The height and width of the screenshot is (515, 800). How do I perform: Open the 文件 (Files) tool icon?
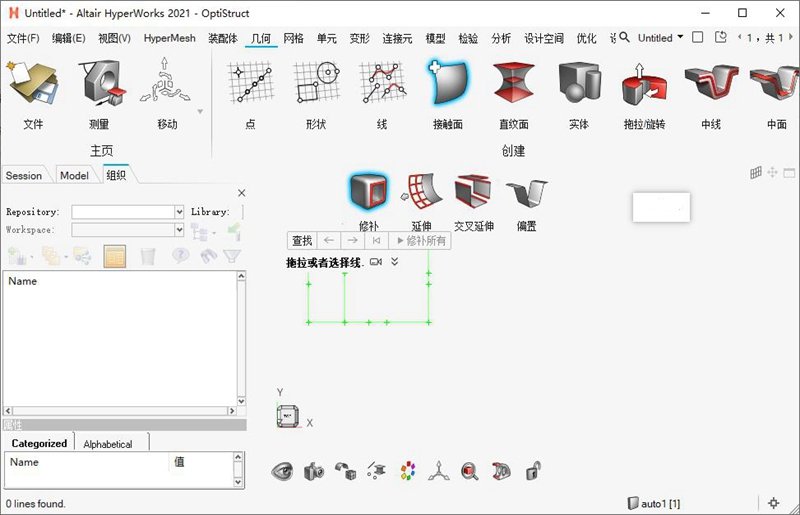click(33, 83)
